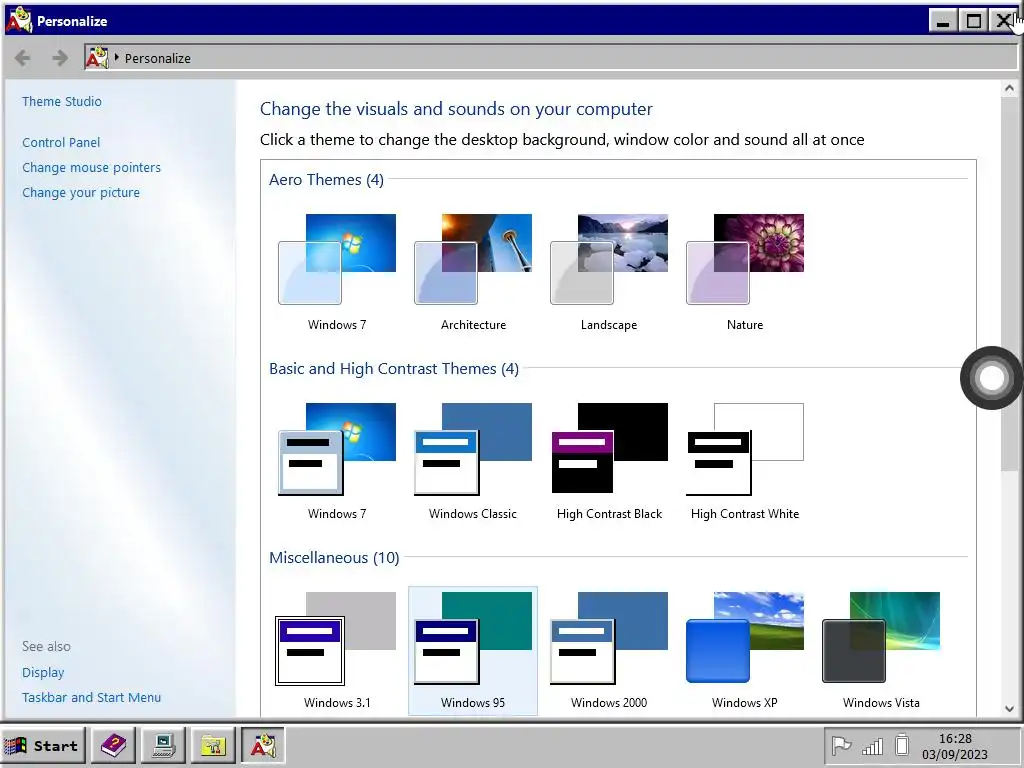Viewport: 1024px width, 768px height.
Task: Click the Miscellaneous (10) heading
Action: 334,558
